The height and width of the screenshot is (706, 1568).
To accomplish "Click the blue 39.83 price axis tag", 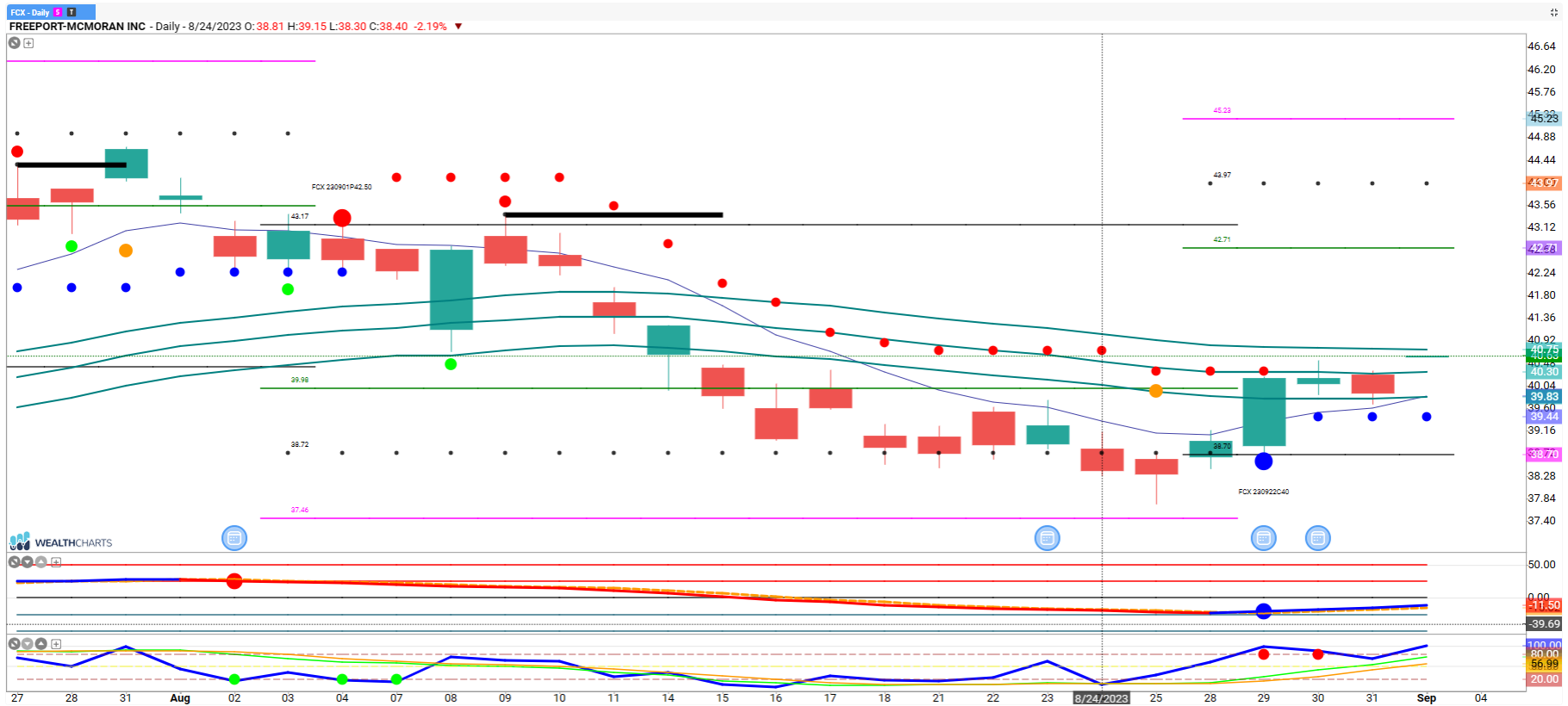I will [1544, 397].
